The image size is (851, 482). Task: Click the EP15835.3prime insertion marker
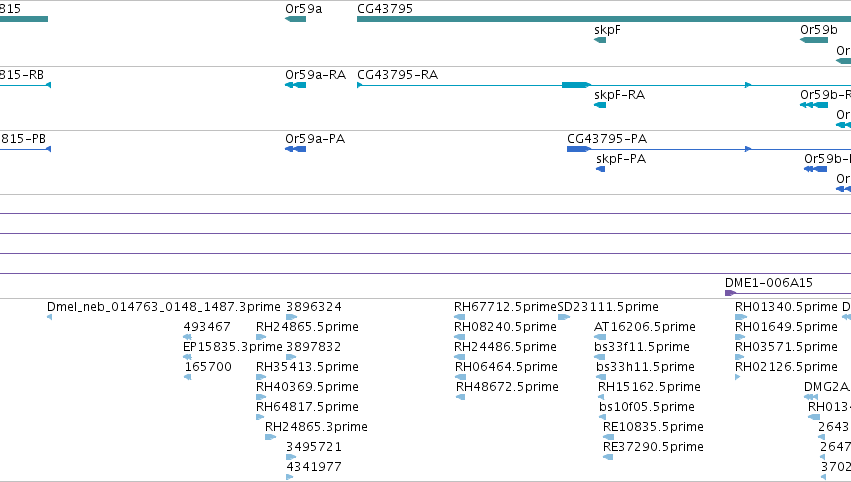[x=187, y=357]
